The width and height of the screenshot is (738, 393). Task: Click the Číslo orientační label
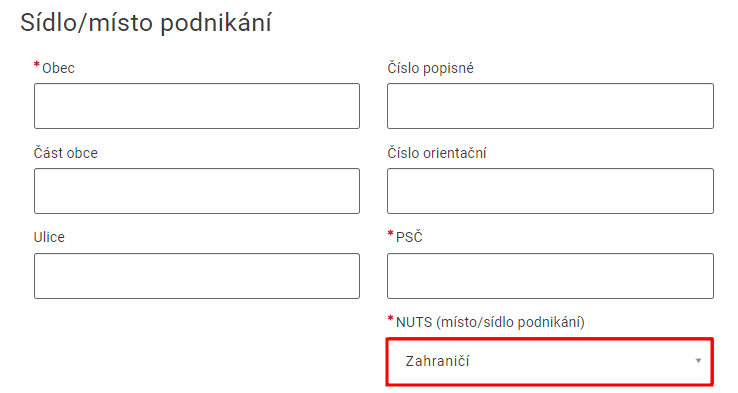coord(437,153)
